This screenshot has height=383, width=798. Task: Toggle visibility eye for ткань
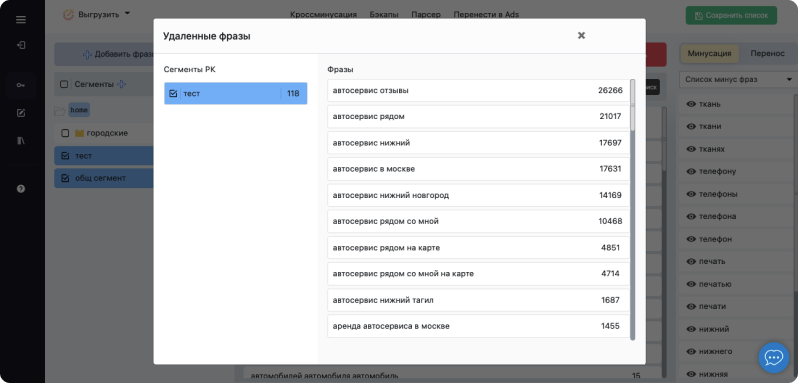(x=691, y=104)
